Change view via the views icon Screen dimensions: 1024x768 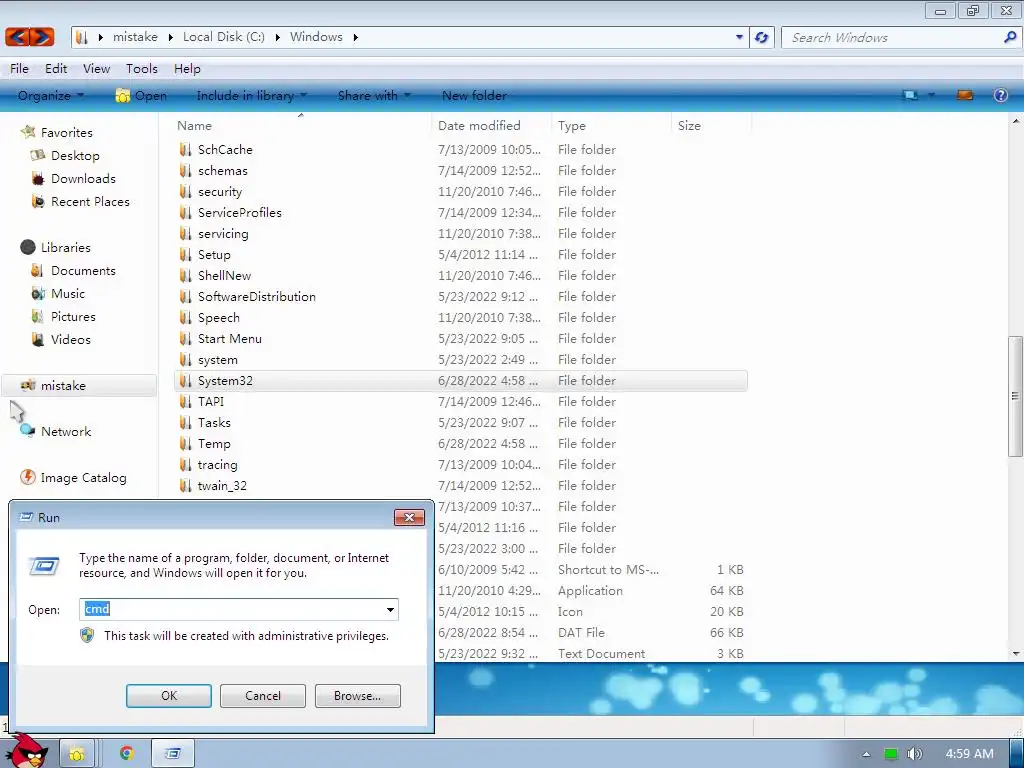[x=910, y=95]
